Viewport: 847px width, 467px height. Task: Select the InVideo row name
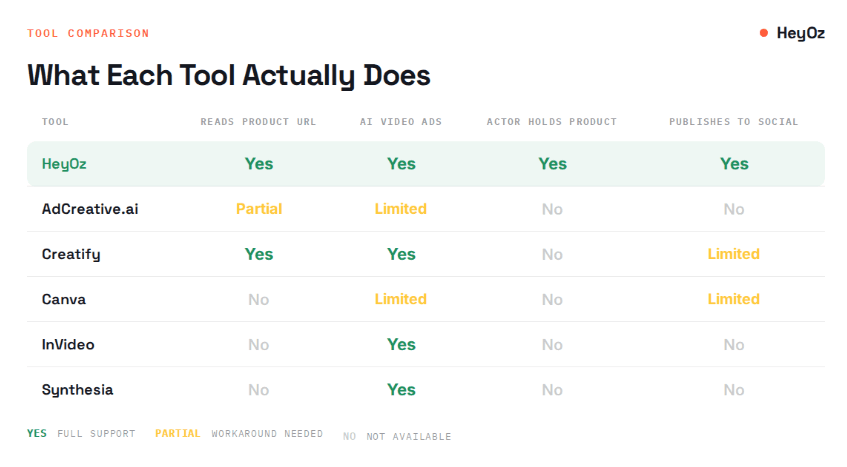pos(68,344)
